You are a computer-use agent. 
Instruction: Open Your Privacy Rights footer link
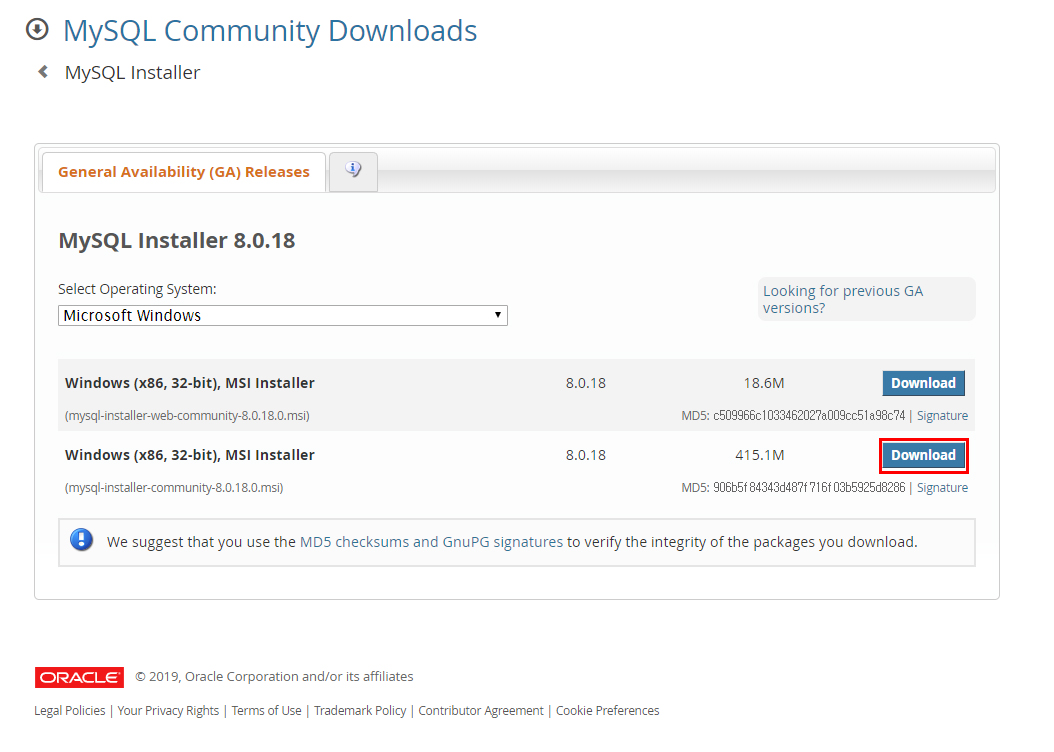coord(168,710)
